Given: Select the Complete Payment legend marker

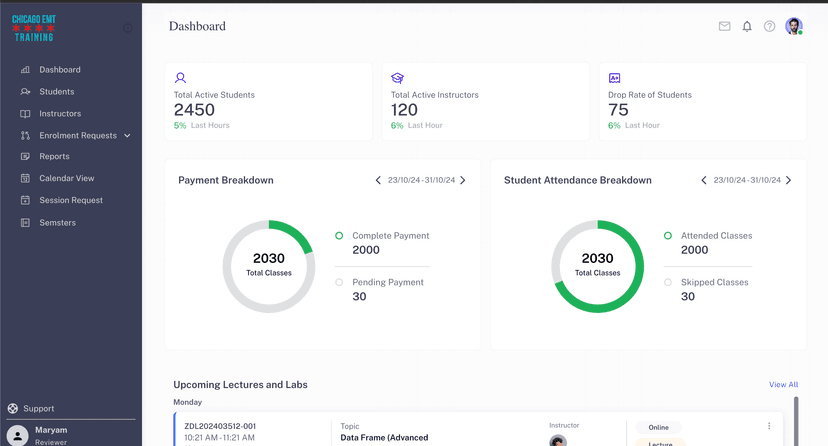Looking at the screenshot, I should (339, 236).
